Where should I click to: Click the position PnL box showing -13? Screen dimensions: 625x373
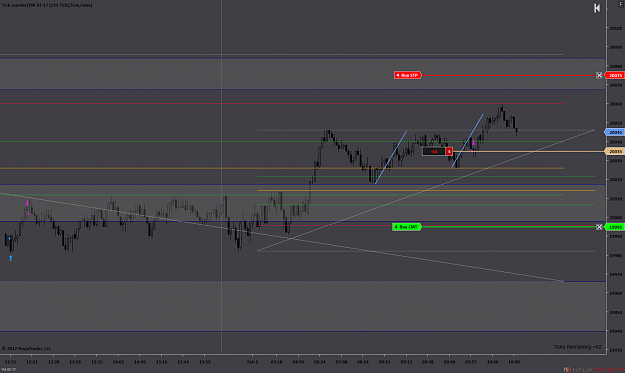point(434,151)
